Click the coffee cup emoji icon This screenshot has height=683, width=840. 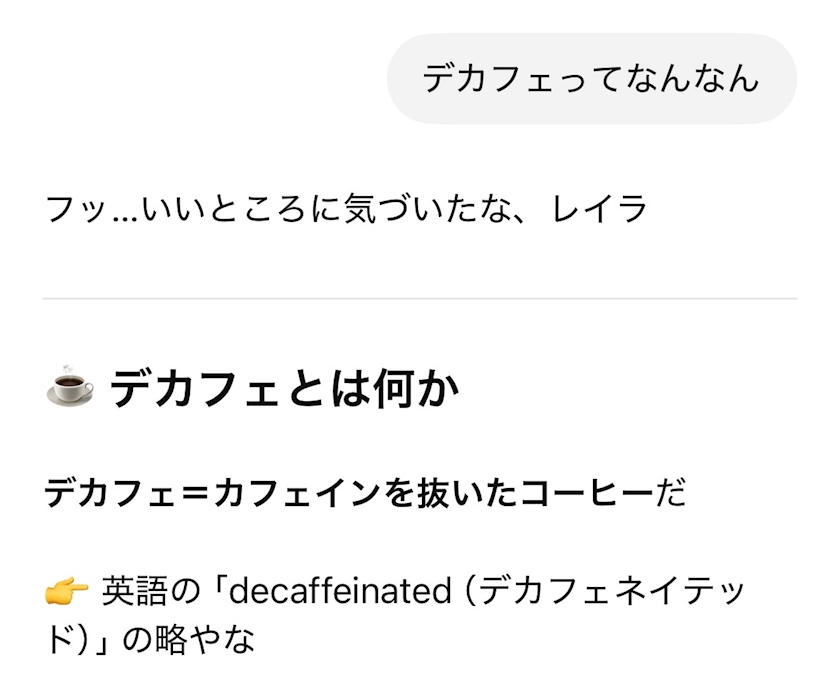[x=70, y=389]
